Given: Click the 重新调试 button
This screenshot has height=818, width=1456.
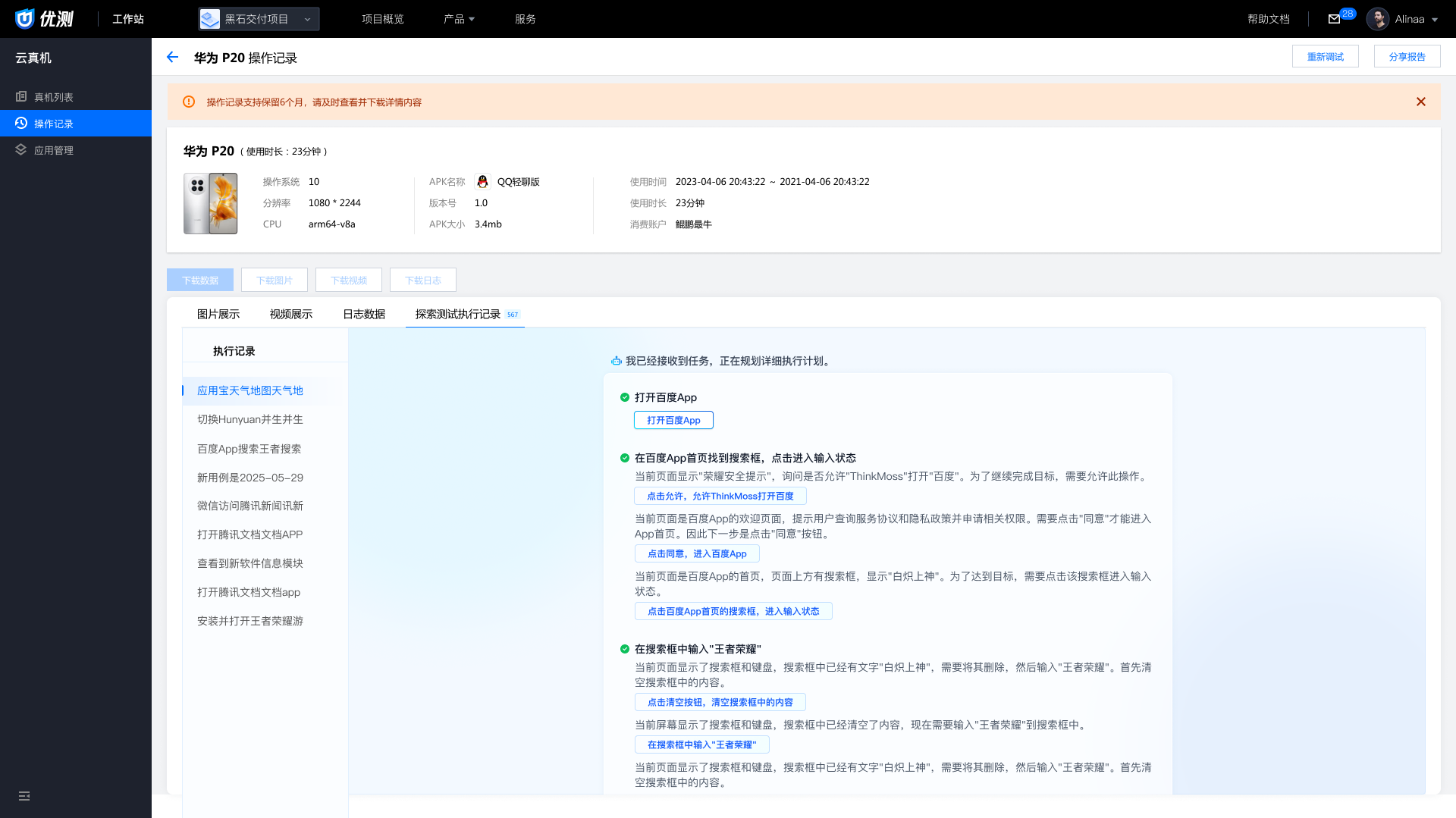Looking at the screenshot, I should point(1325,57).
